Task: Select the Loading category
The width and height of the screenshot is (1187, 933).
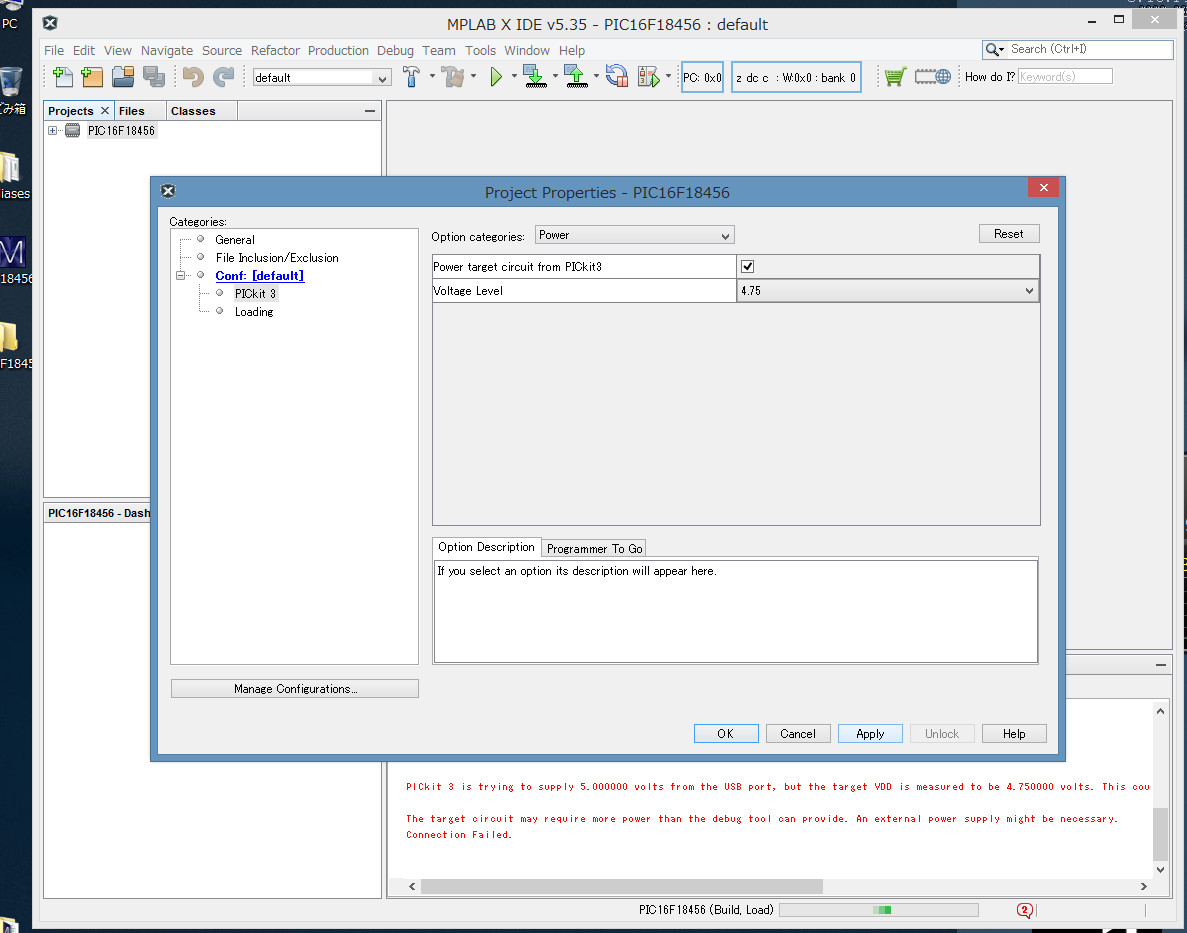Action: point(254,312)
